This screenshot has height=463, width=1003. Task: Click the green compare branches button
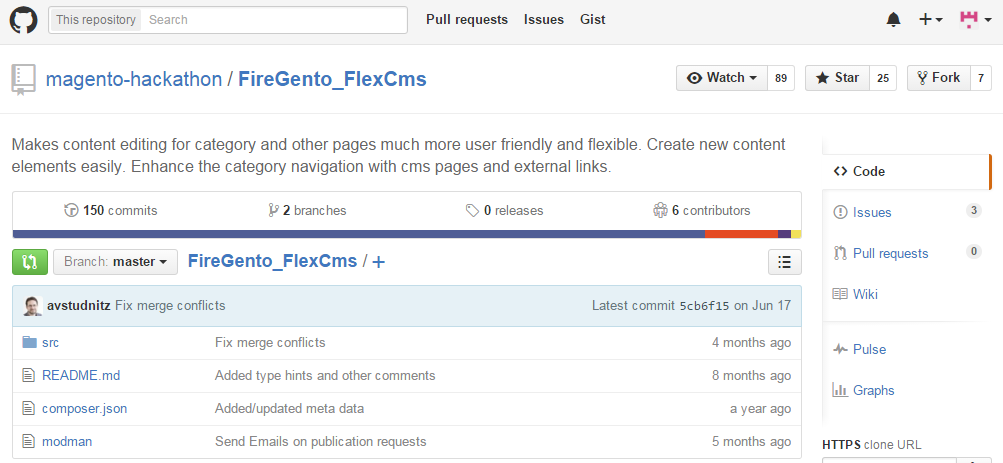point(29,262)
